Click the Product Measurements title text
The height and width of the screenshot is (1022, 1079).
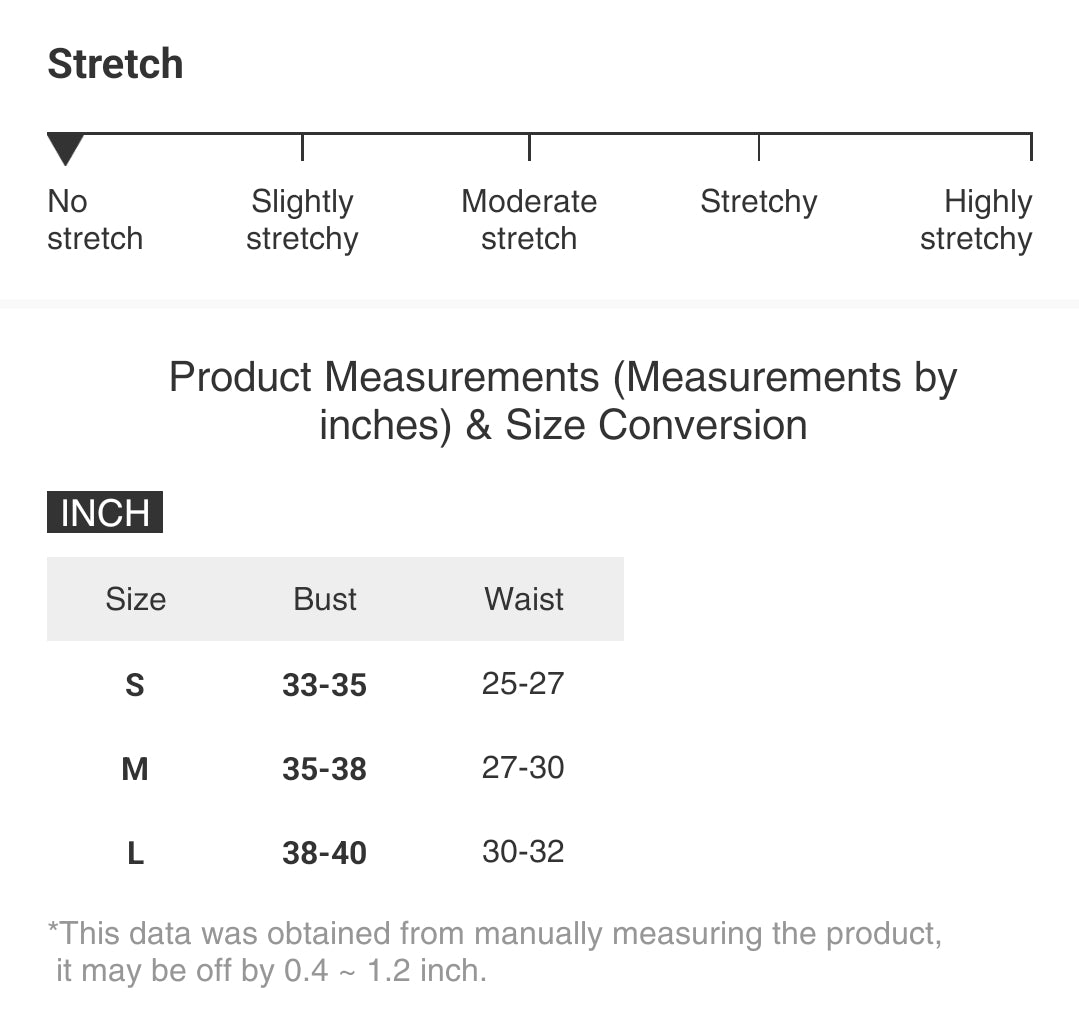(x=563, y=401)
